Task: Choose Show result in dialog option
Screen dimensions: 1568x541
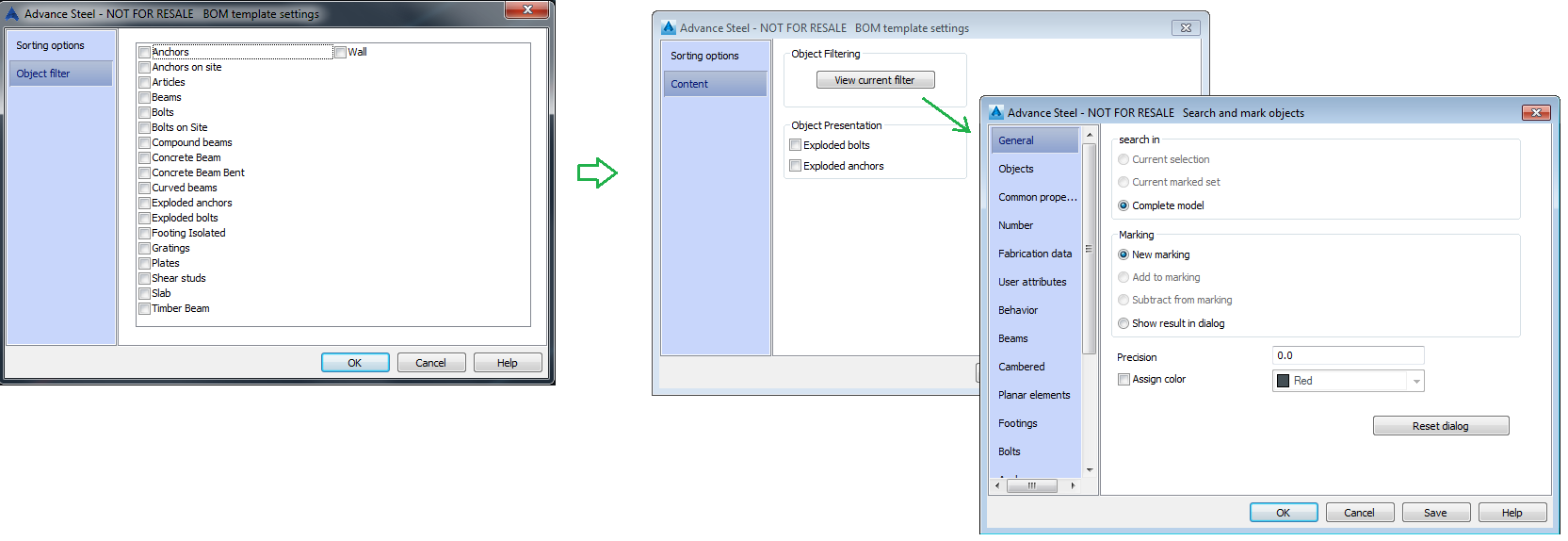Action: (1123, 323)
